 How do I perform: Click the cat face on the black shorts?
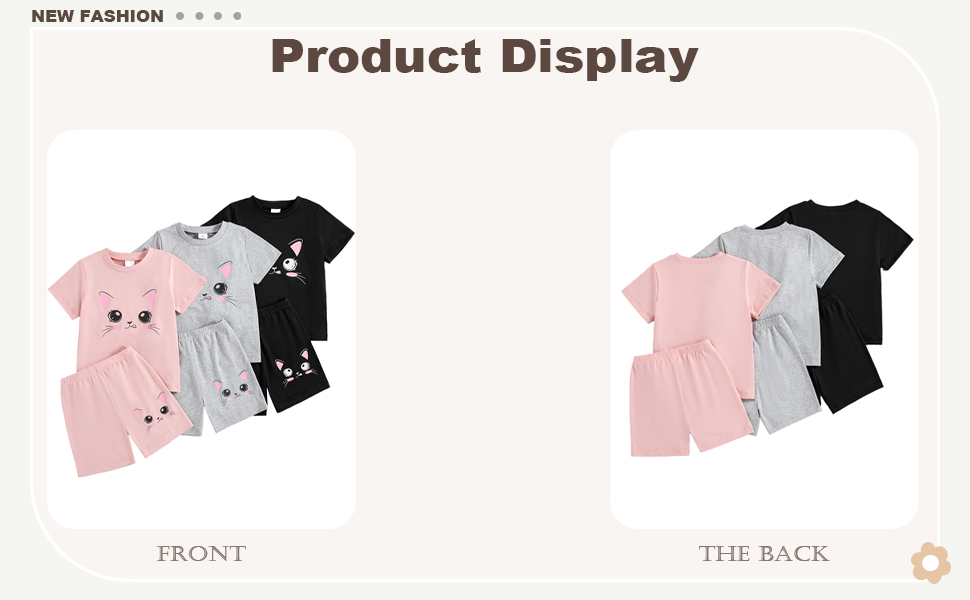point(297,369)
